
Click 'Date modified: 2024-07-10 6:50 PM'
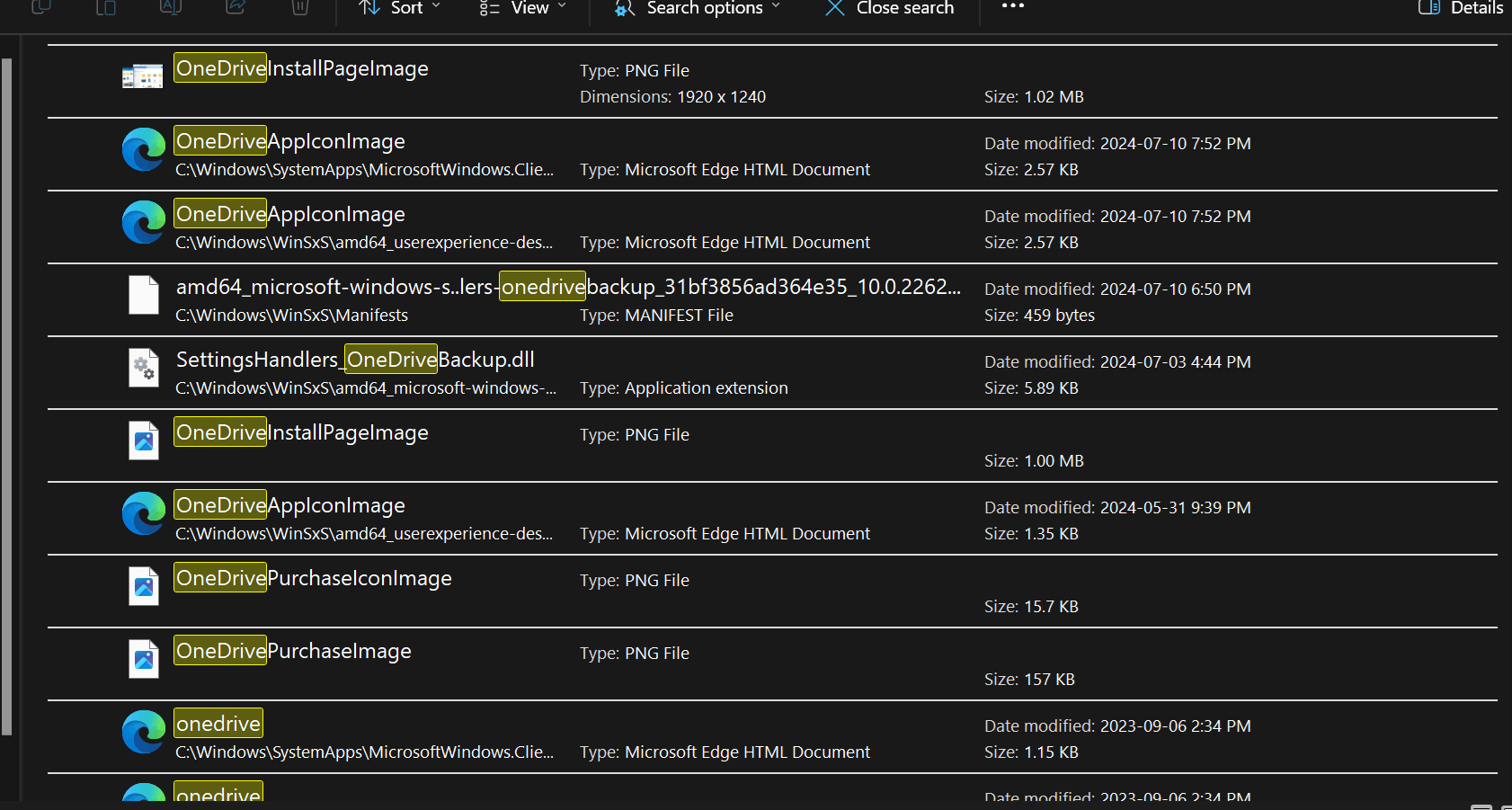[1117, 289]
